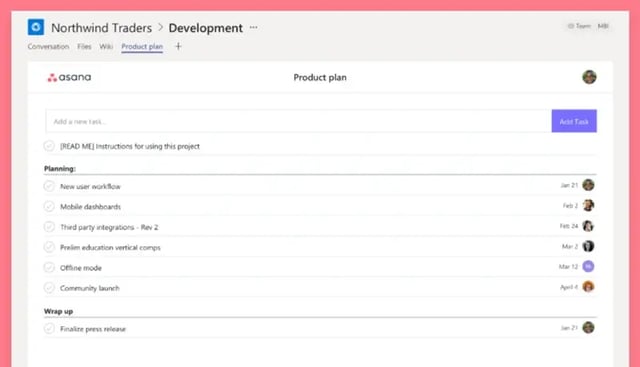The height and width of the screenshot is (367, 640).
Task: Select the Product plan tab
Action: click(142, 47)
